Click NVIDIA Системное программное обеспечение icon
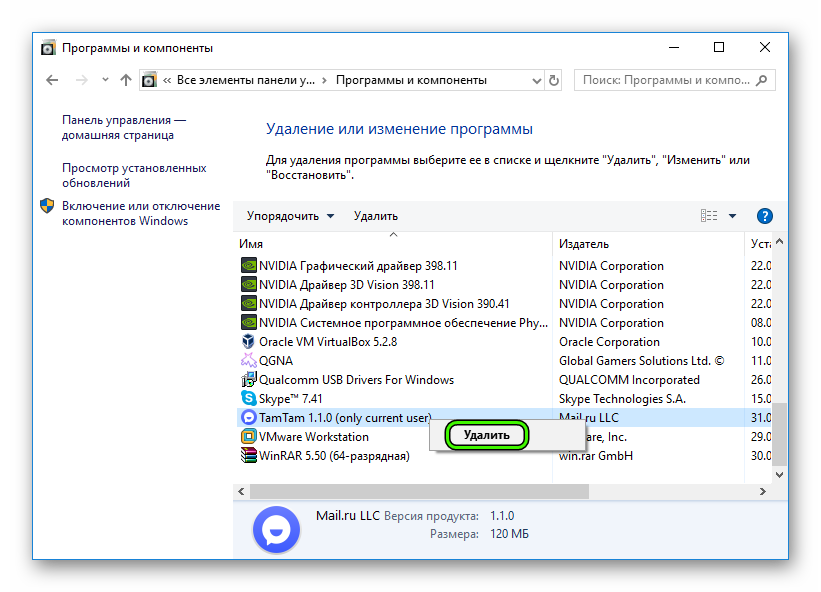This screenshot has height=592, width=821. point(248,323)
